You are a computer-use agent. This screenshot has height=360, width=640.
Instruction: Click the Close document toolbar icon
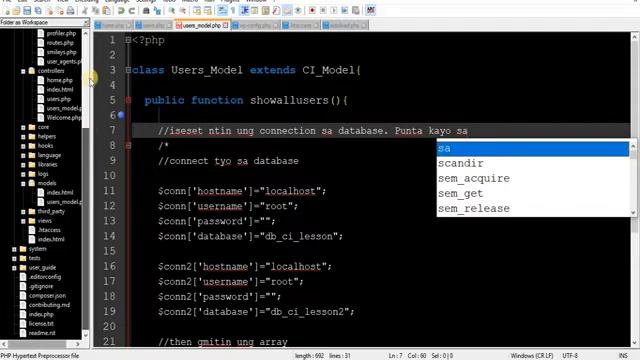[x=49, y=11]
